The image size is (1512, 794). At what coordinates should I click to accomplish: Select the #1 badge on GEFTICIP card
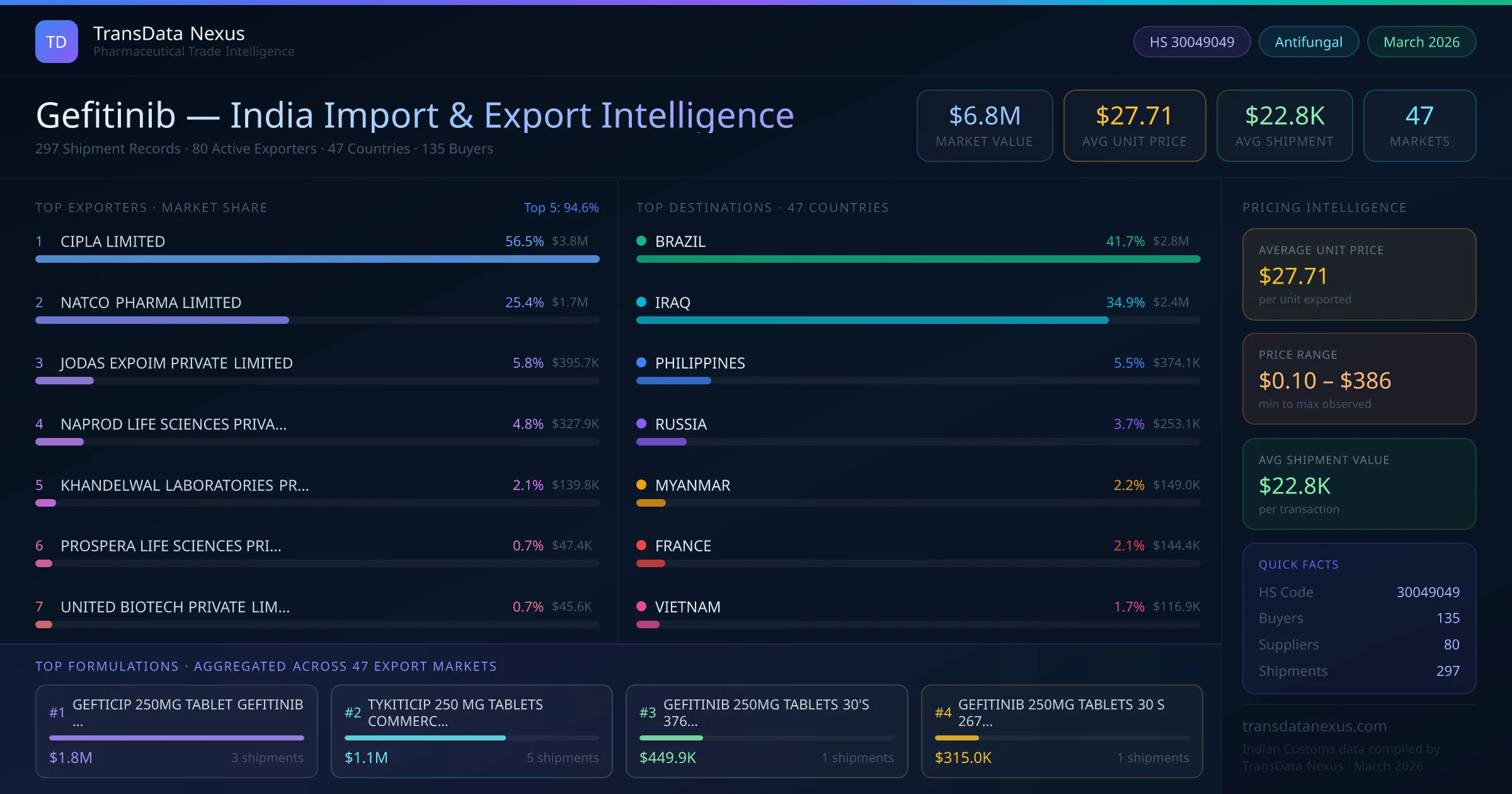(x=57, y=711)
